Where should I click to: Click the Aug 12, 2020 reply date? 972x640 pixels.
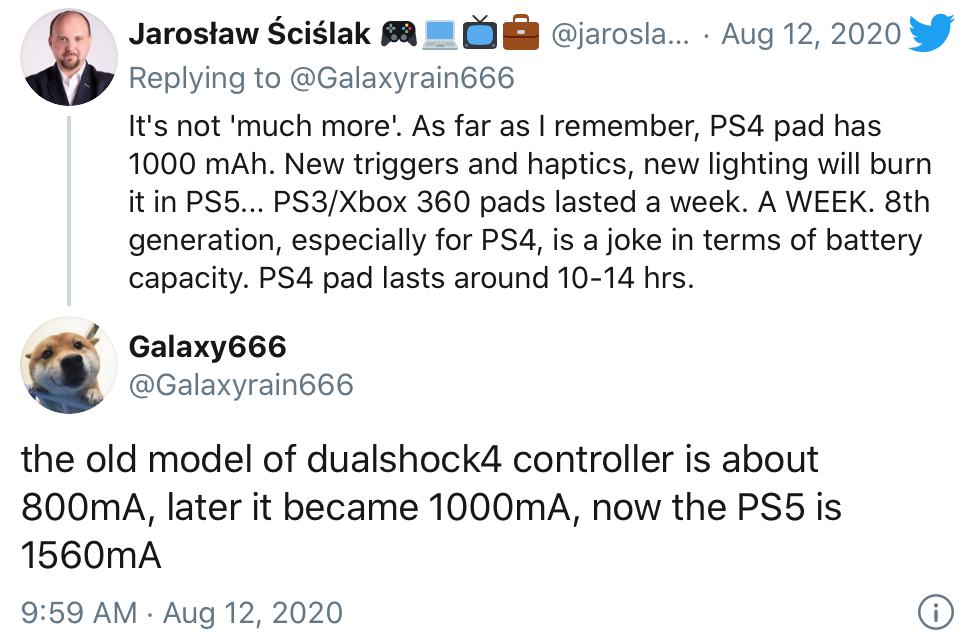tap(811, 34)
